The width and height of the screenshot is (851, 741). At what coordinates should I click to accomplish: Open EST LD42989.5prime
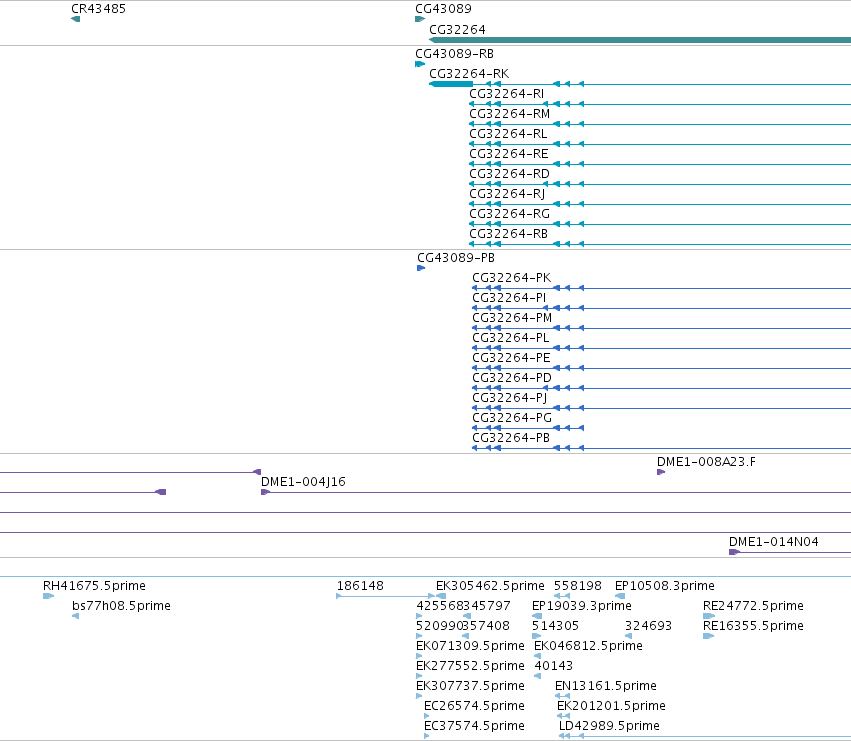click(609, 726)
